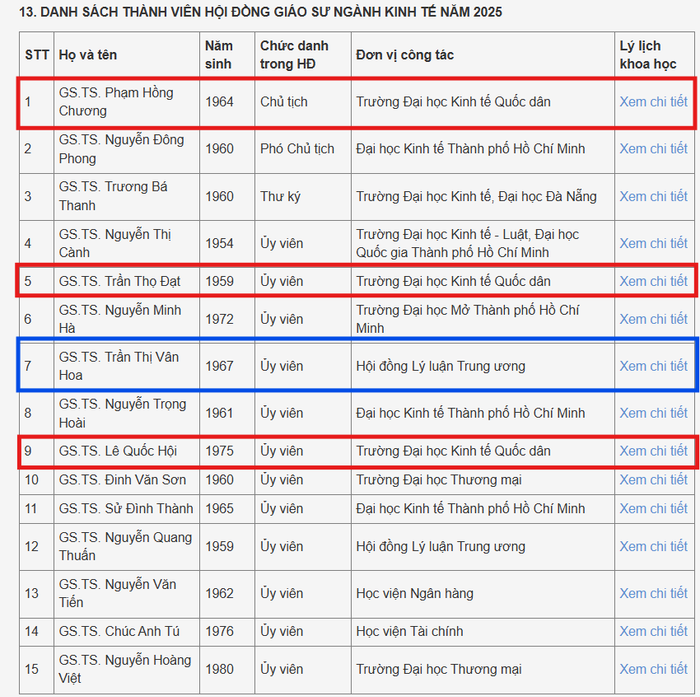The image size is (700, 697).
Task: Click the name GS.TS. Nguyễn Quang Thuấn
Action: pos(125,547)
